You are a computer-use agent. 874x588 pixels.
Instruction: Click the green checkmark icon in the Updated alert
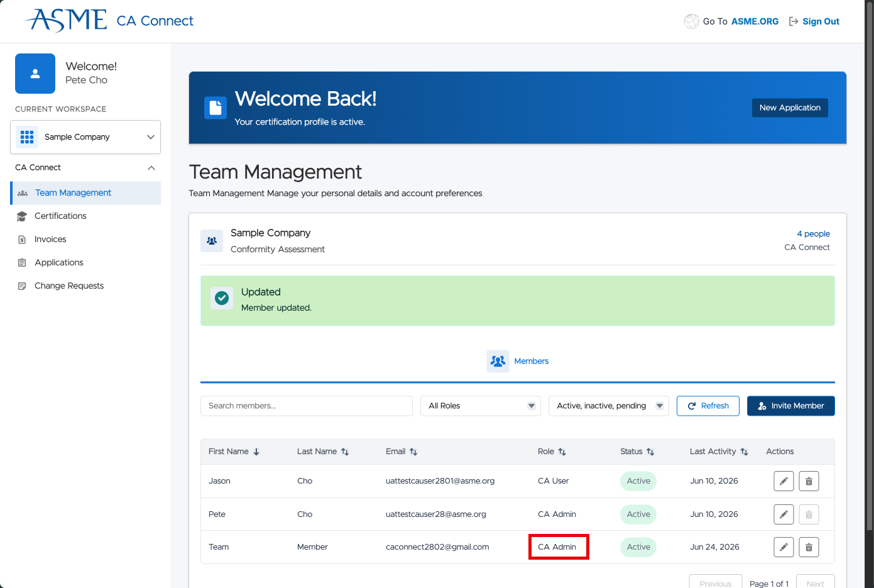pyautogui.click(x=222, y=298)
